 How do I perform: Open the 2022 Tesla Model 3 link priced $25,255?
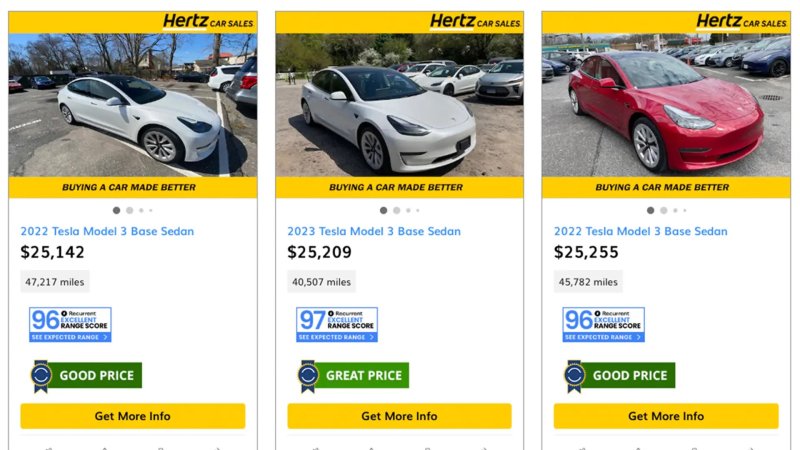(x=640, y=231)
